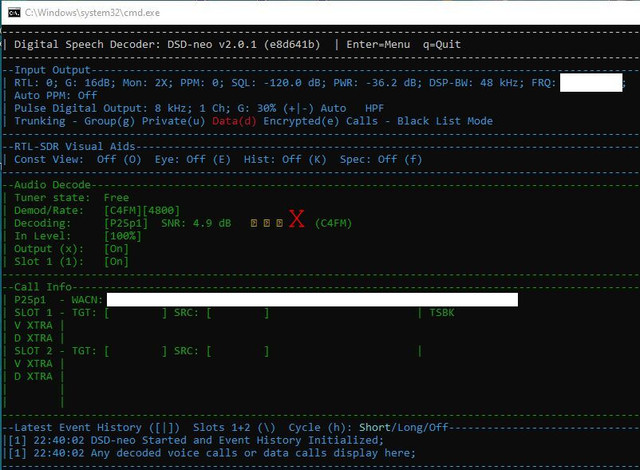The image size is (640, 470).
Task: Click the 'Digital Speech Decoder: DSD-neo v2.0.1' header
Action: [136, 44]
